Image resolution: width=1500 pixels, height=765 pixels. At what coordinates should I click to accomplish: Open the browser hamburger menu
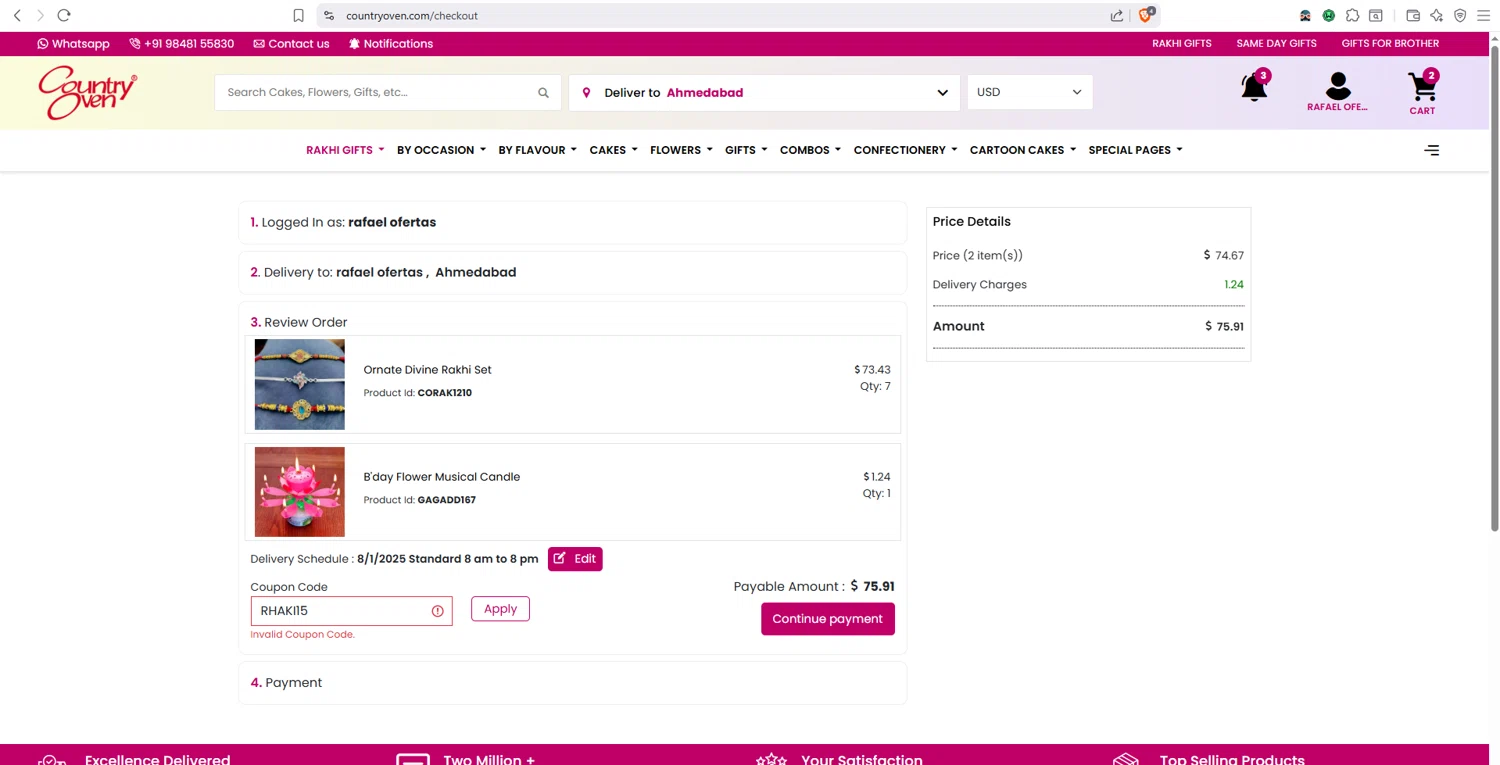tap(1484, 15)
